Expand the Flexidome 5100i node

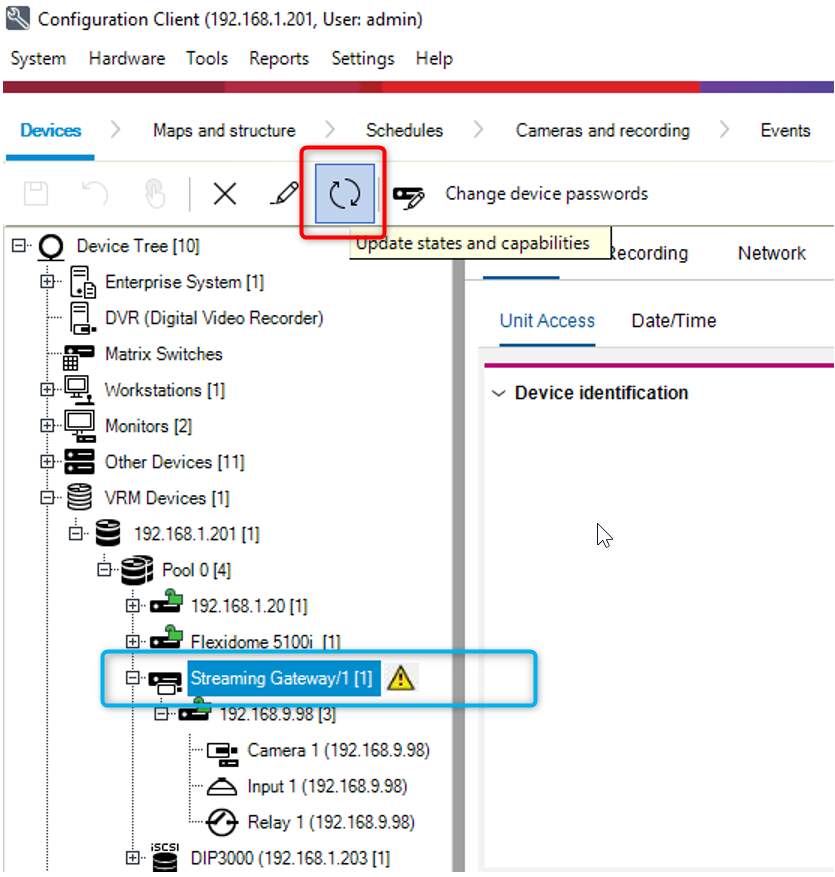click(133, 641)
